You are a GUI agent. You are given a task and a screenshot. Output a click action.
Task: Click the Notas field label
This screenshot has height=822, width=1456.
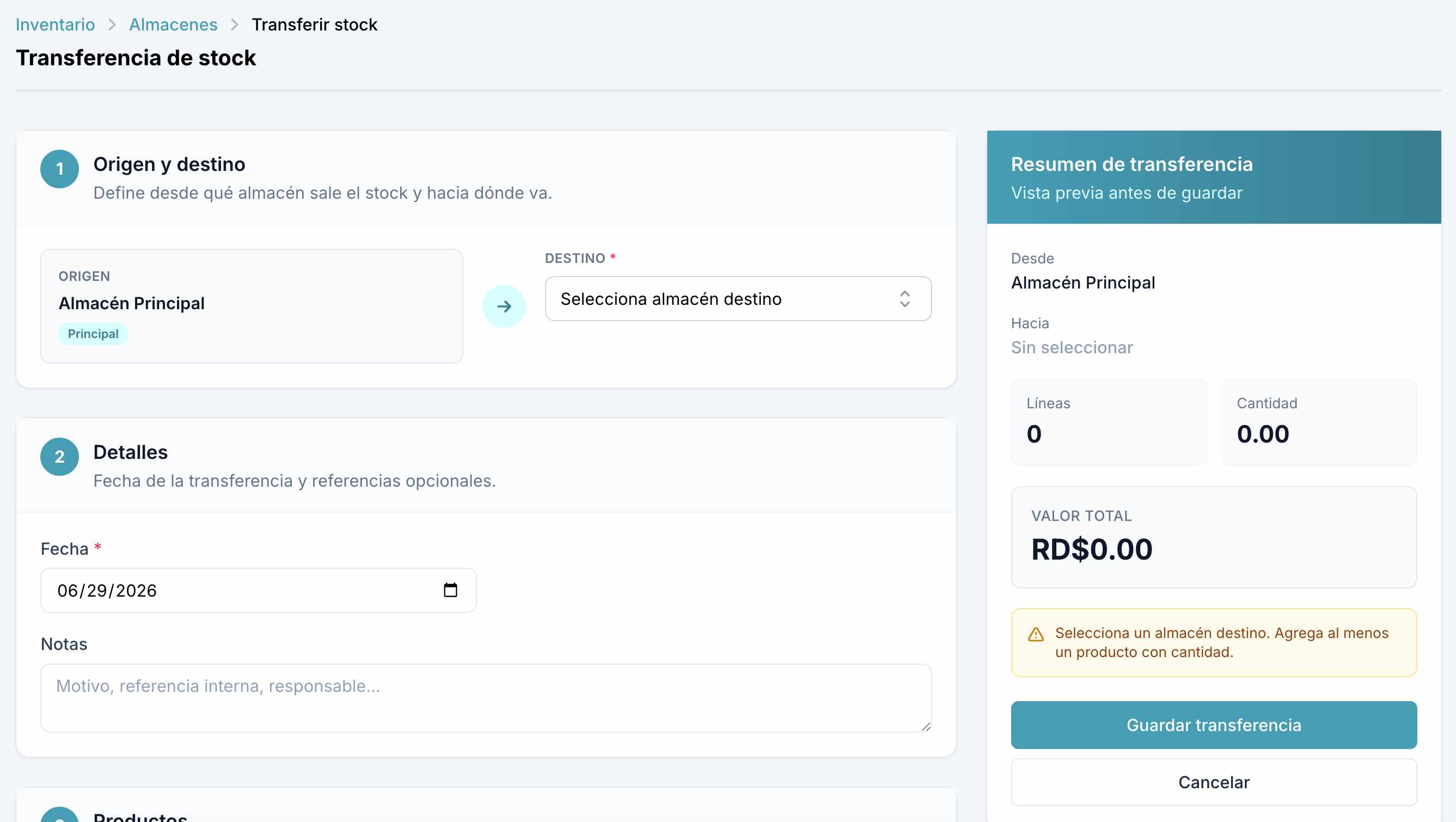[64, 644]
